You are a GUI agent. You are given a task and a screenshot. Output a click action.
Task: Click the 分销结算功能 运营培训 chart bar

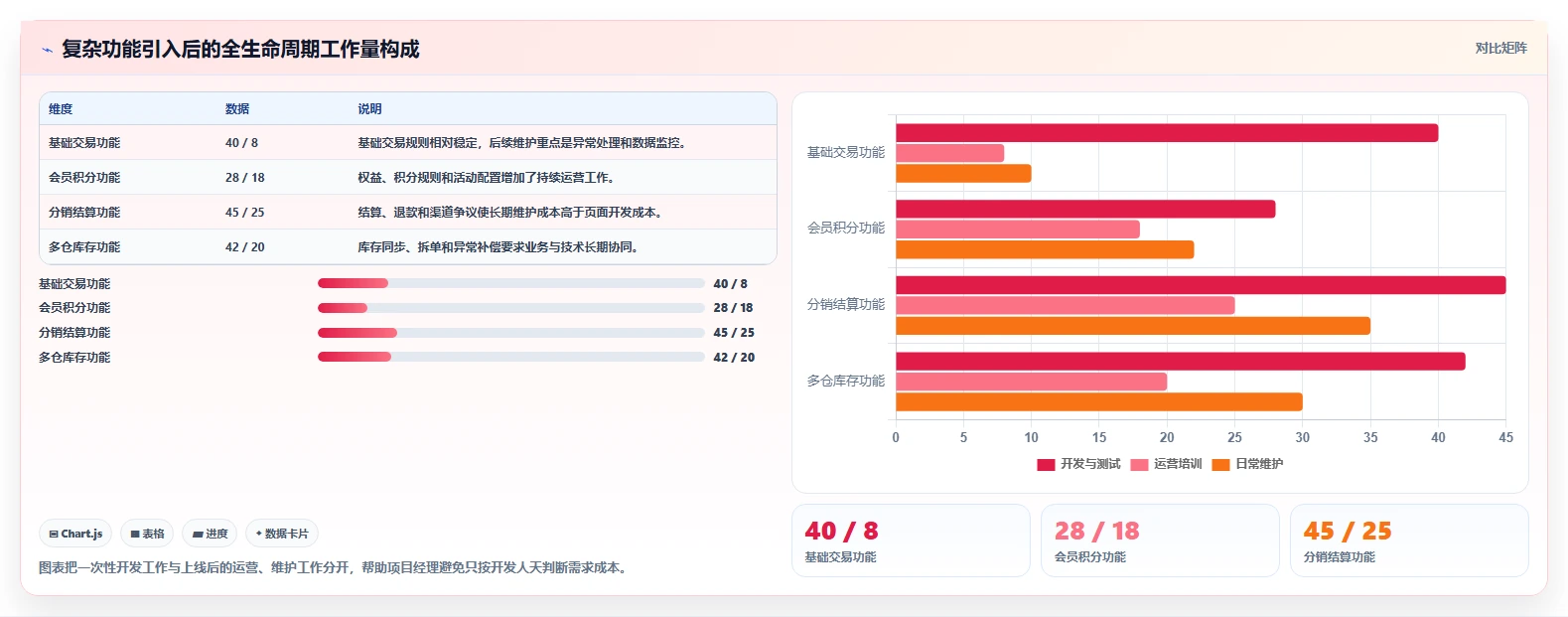click(1066, 306)
